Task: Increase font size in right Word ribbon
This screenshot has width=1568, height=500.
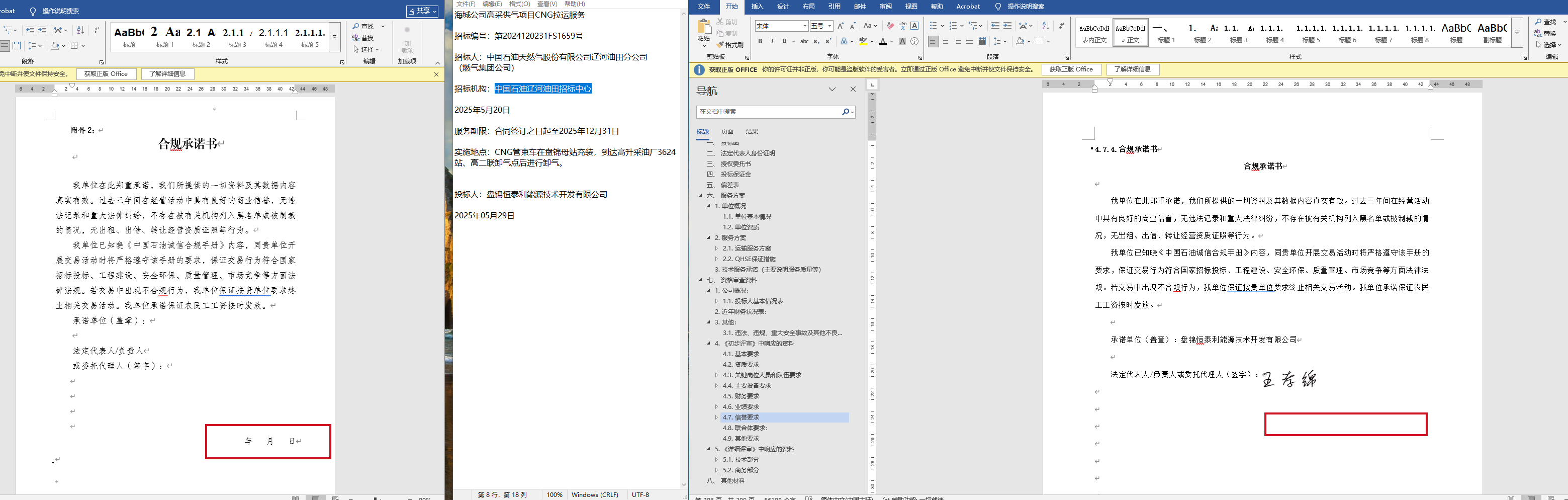Action: pos(841,26)
